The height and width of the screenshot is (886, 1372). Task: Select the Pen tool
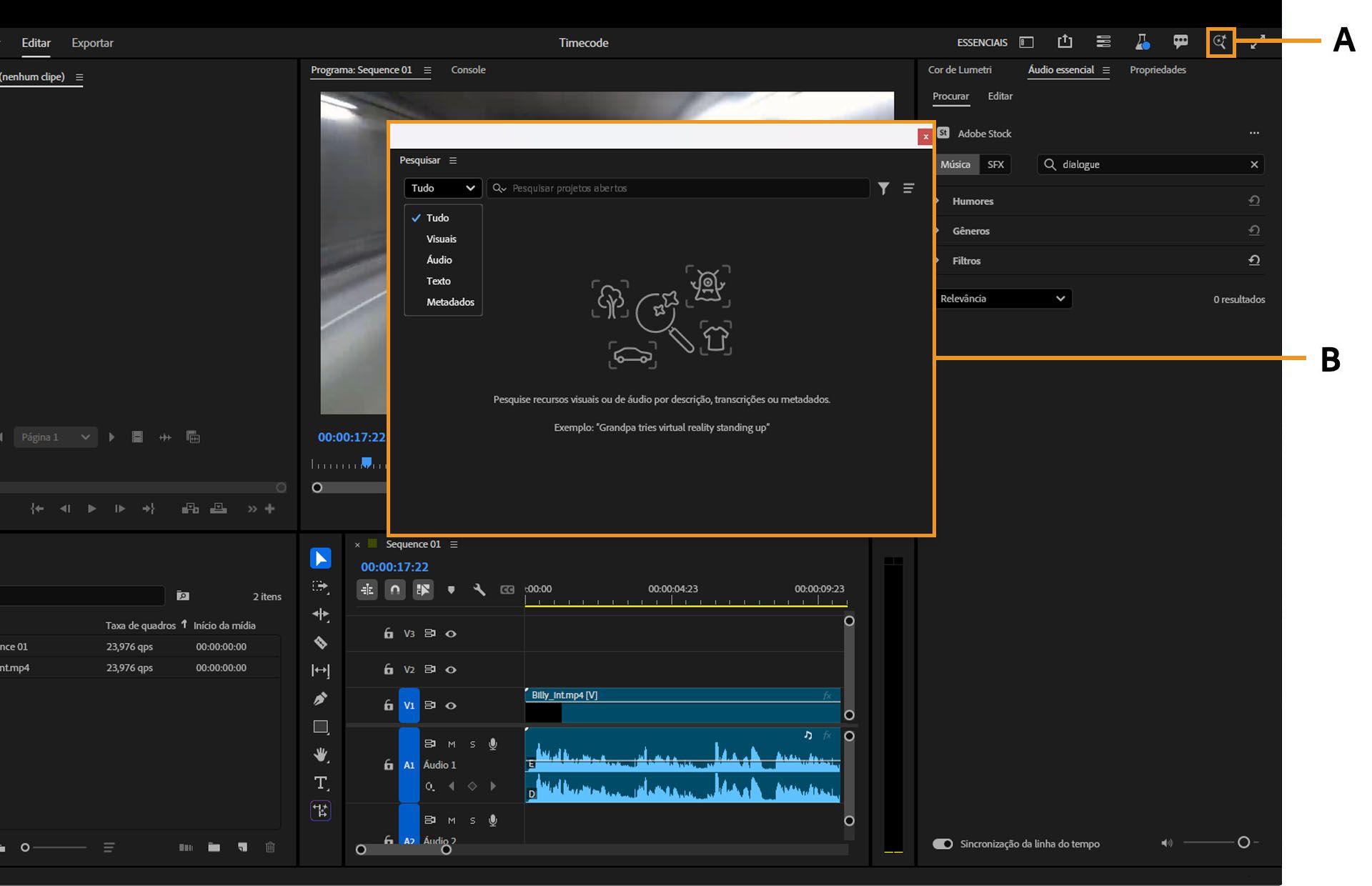pyautogui.click(x=320, y=698)
